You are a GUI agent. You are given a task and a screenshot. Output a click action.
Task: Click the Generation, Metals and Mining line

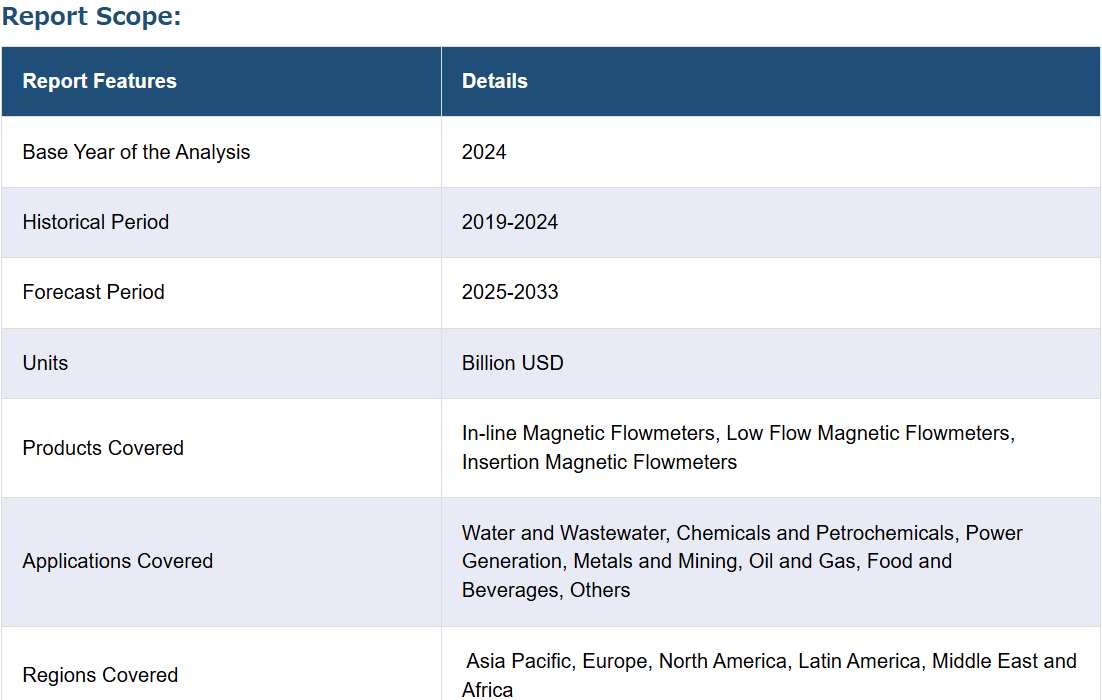(x=706, y=561)
